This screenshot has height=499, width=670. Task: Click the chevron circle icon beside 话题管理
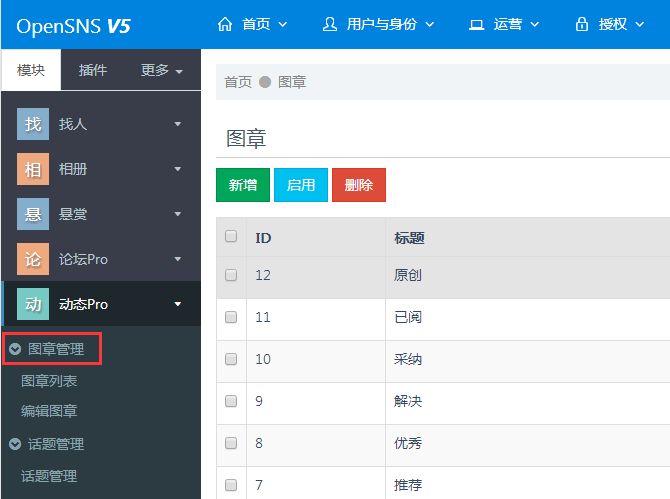pyautogui.click(x=15, y=444)
